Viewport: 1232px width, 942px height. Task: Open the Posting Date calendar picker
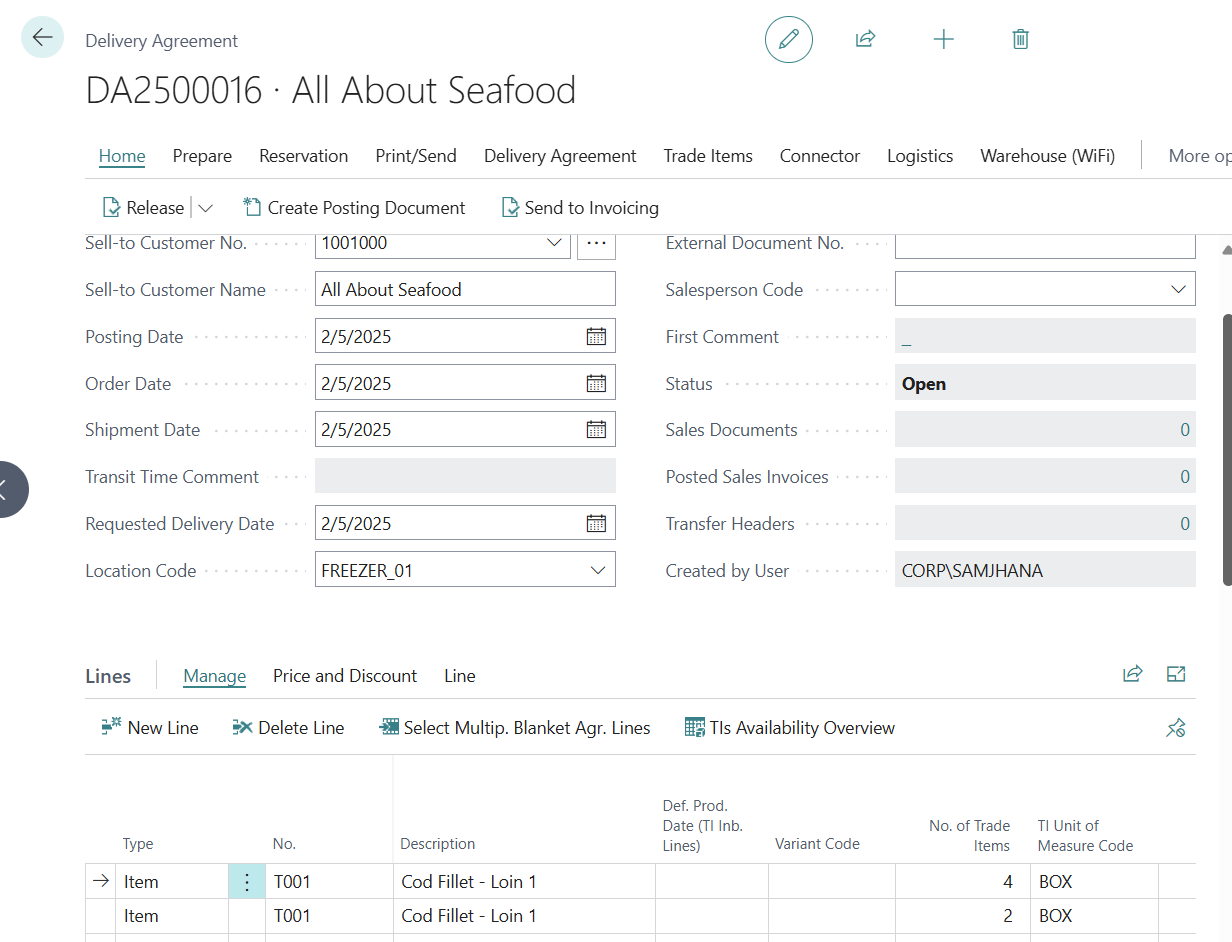596,337
